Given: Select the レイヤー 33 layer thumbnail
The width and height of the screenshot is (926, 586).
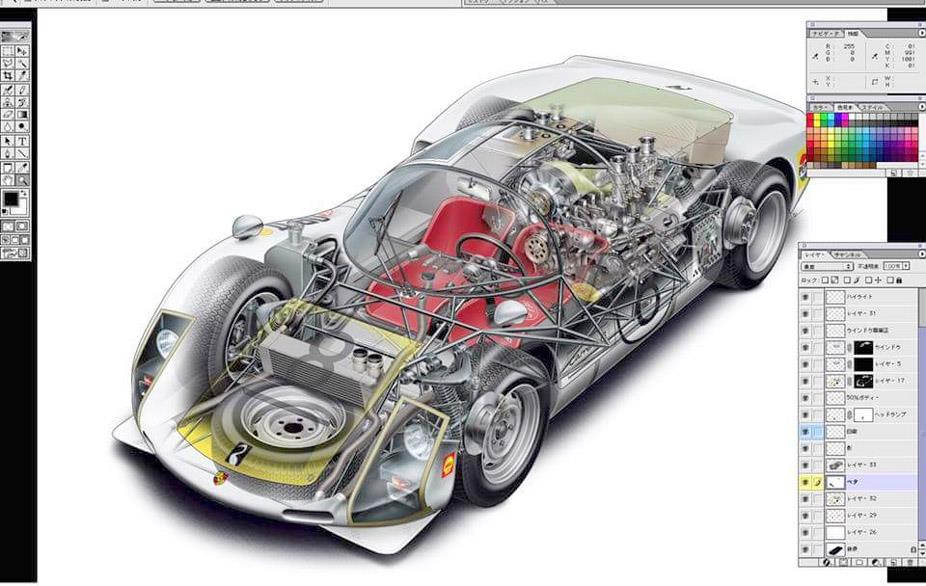Looking at the screenshot, I should click(x=835, y=465).
